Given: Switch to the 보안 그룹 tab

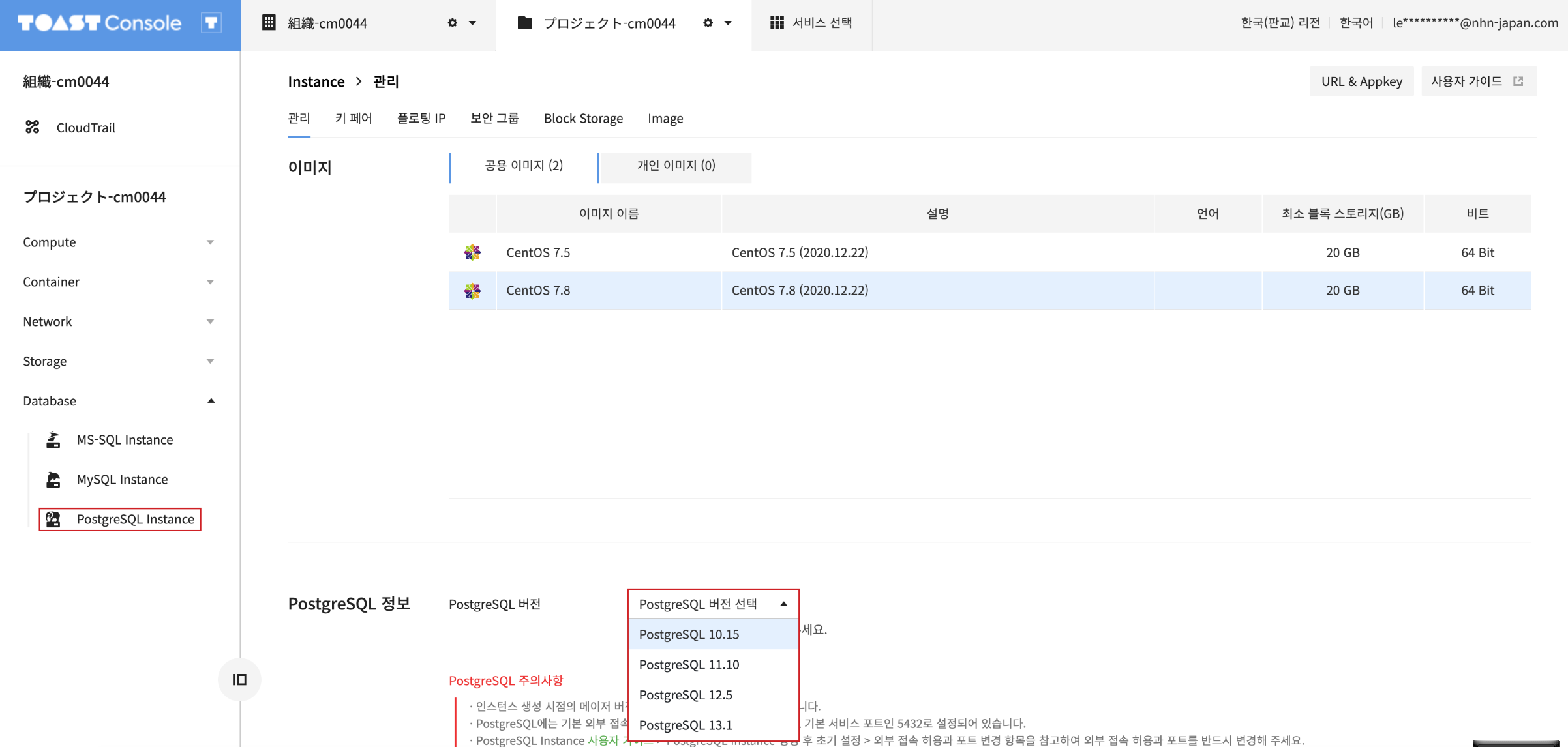Looking at the screenshot, I should 495,118.
